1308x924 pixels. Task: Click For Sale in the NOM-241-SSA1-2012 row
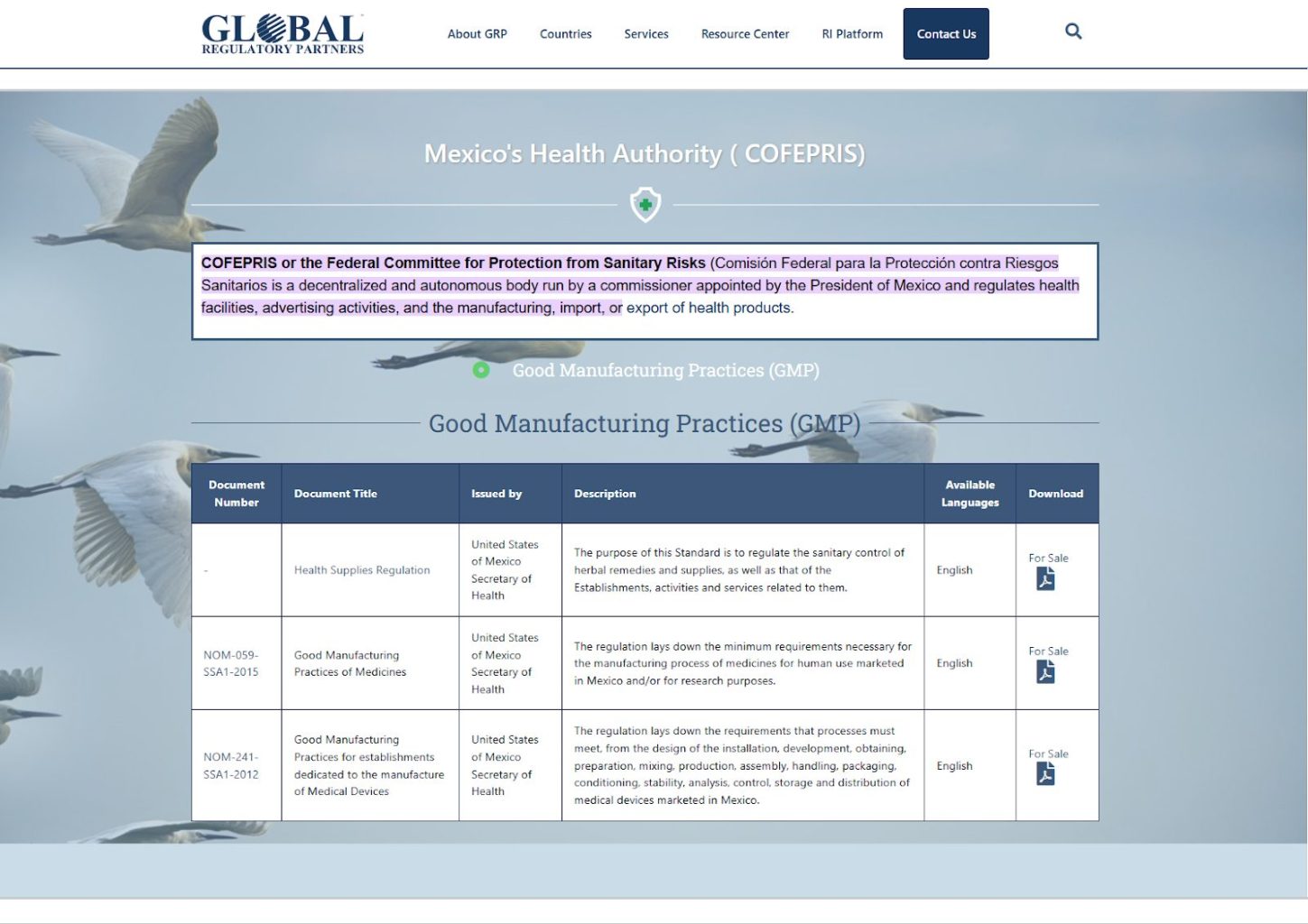pyautogui.click(x=1048, y=753)
